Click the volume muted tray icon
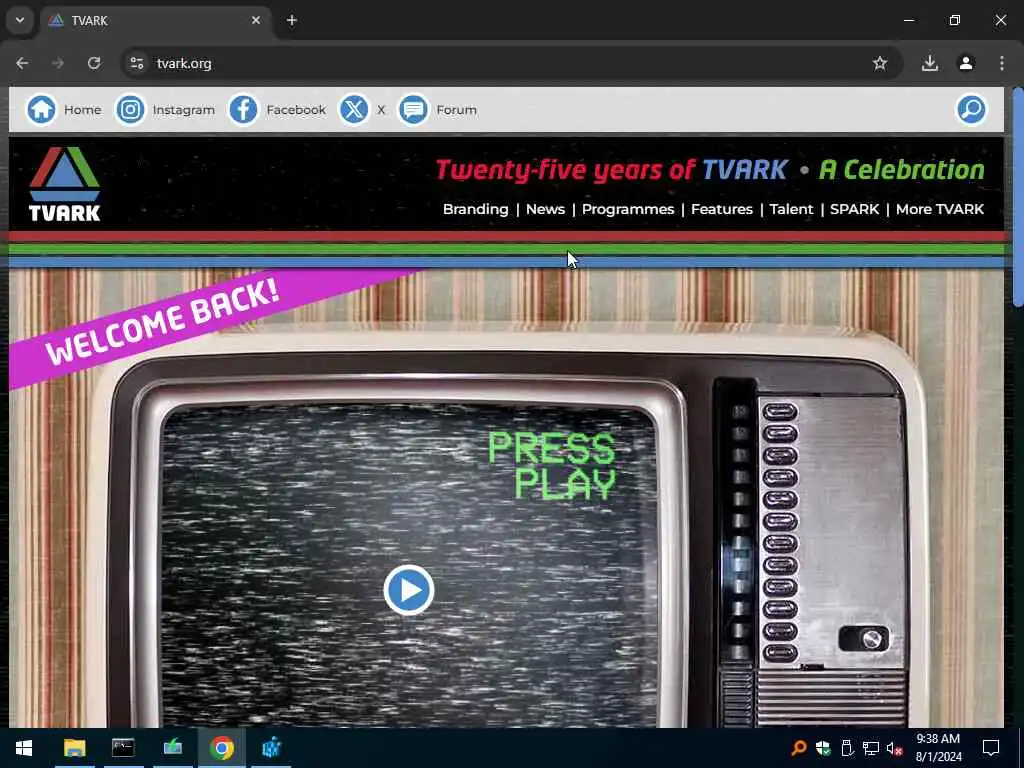Image resolution: width=1024 pixels, height=768 pixels. (894, 748)
